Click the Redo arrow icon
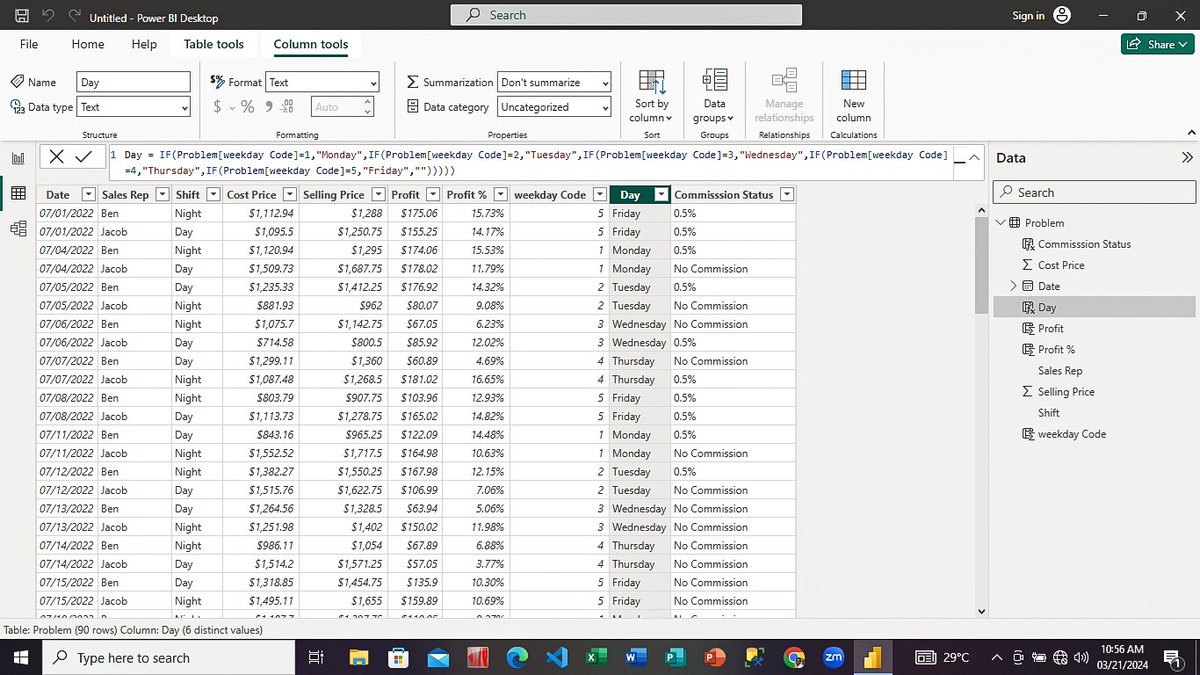The width and height of the screenshot is (1200, 675). pyautogui.click(x=75, y=16)
